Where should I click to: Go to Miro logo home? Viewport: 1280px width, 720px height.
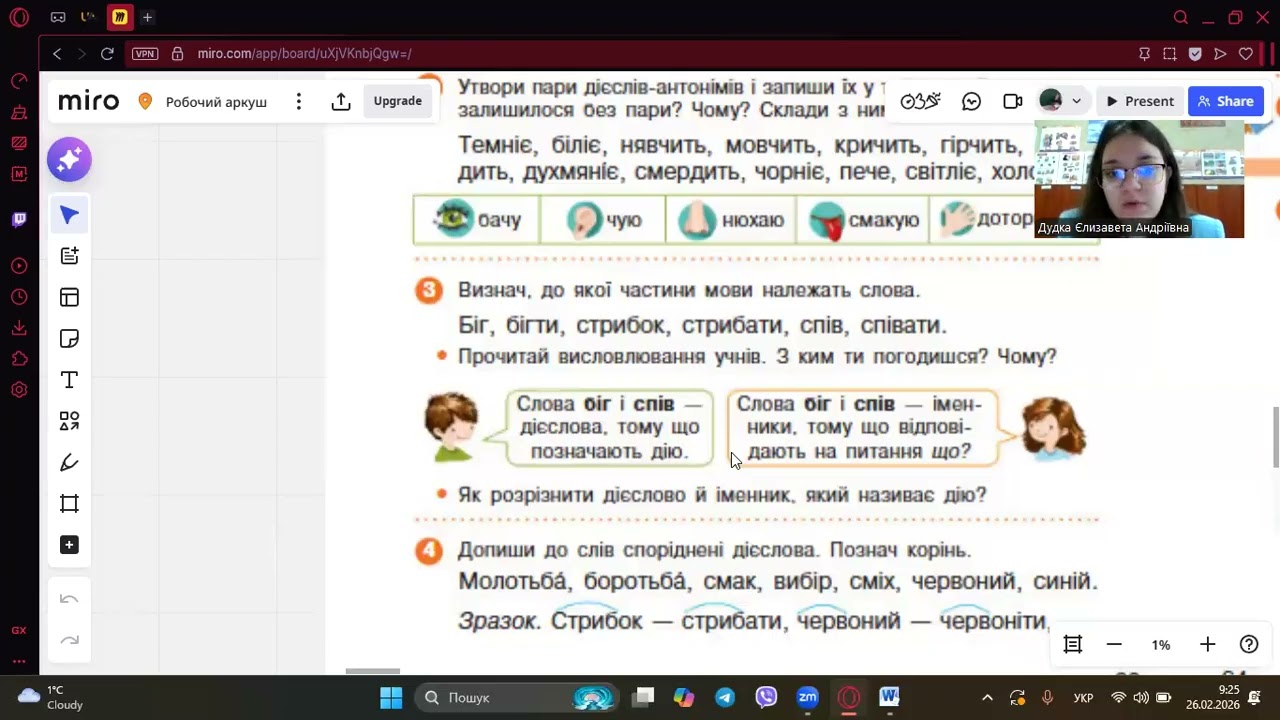point(89,101)
